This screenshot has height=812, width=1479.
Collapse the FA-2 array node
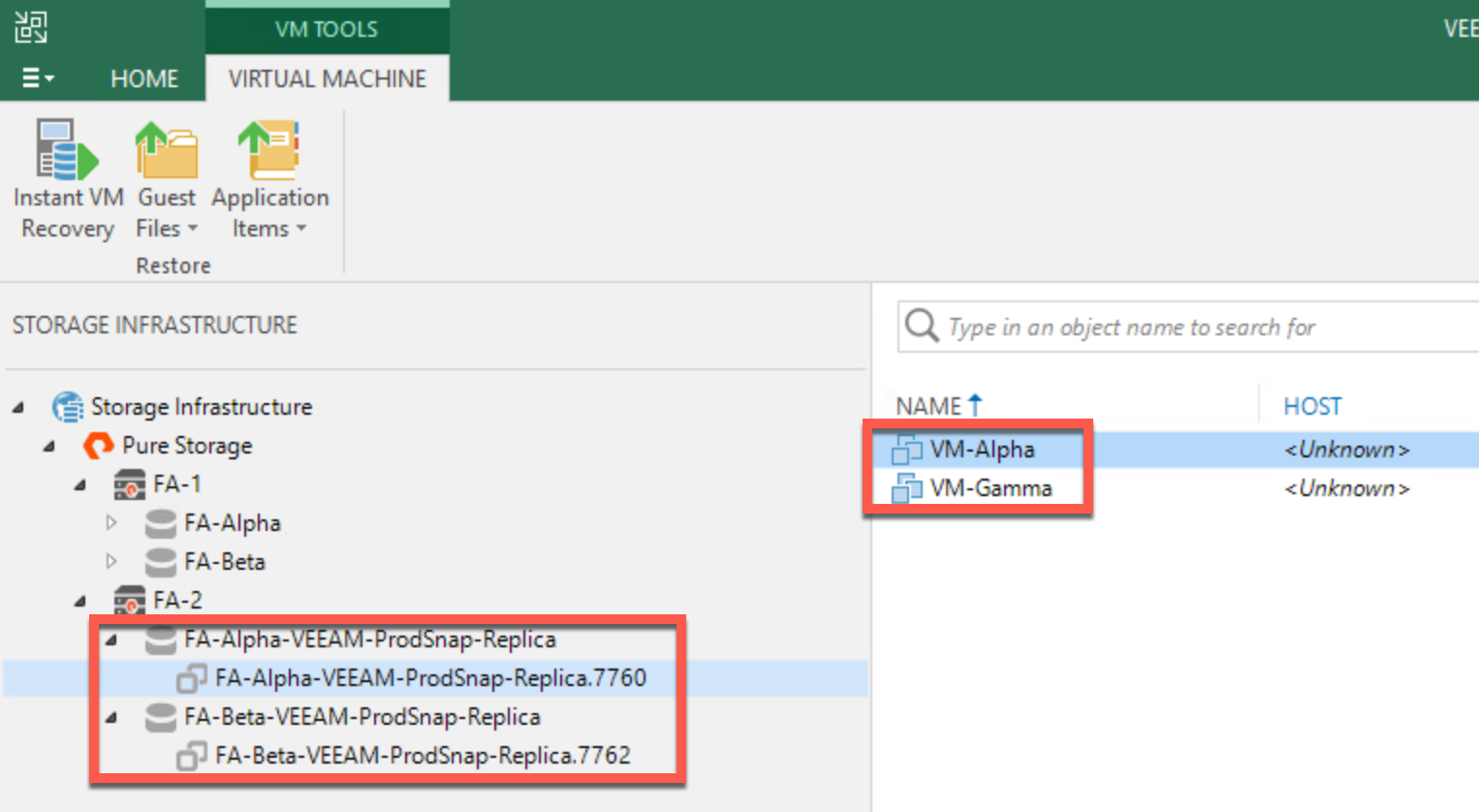pos(80,602)
